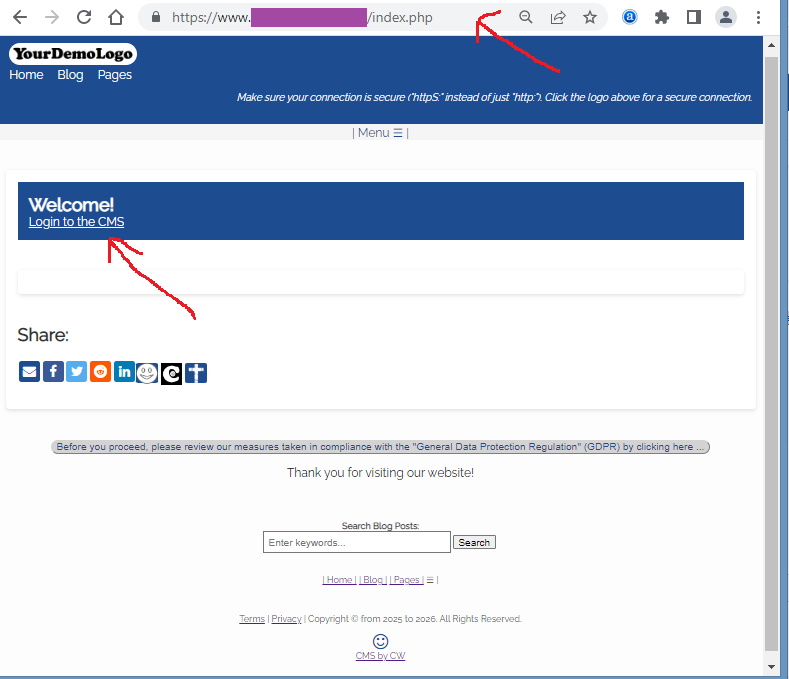Screen dimensions: 789x679
Task: Share page on Reddit
Action: pos(100,372)
